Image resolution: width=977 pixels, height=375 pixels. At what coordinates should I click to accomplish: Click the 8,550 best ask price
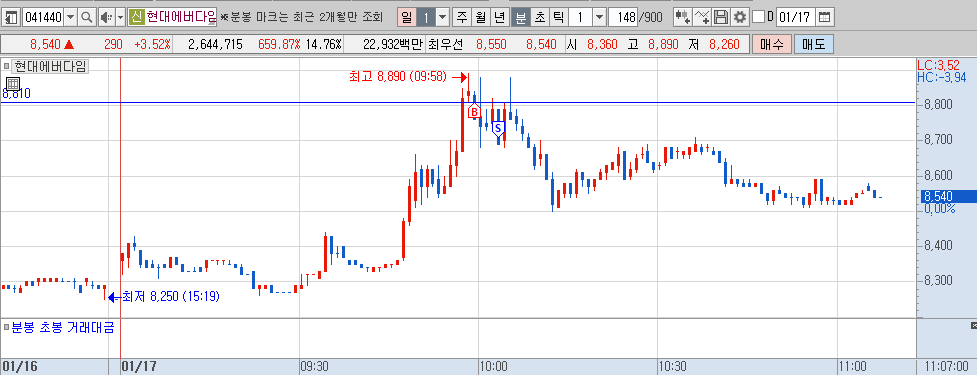click(491, 45)
